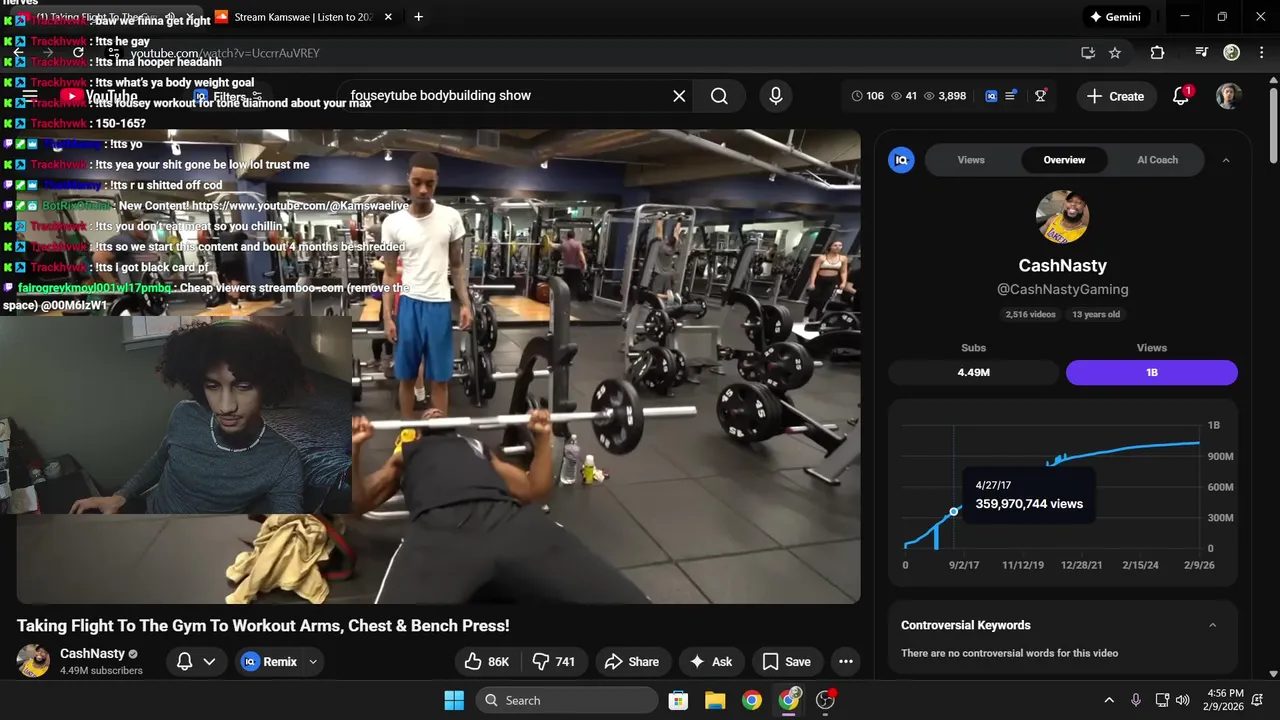Select the Views 1B toggle
The image size is (1280, 720).
point(1151,372)
